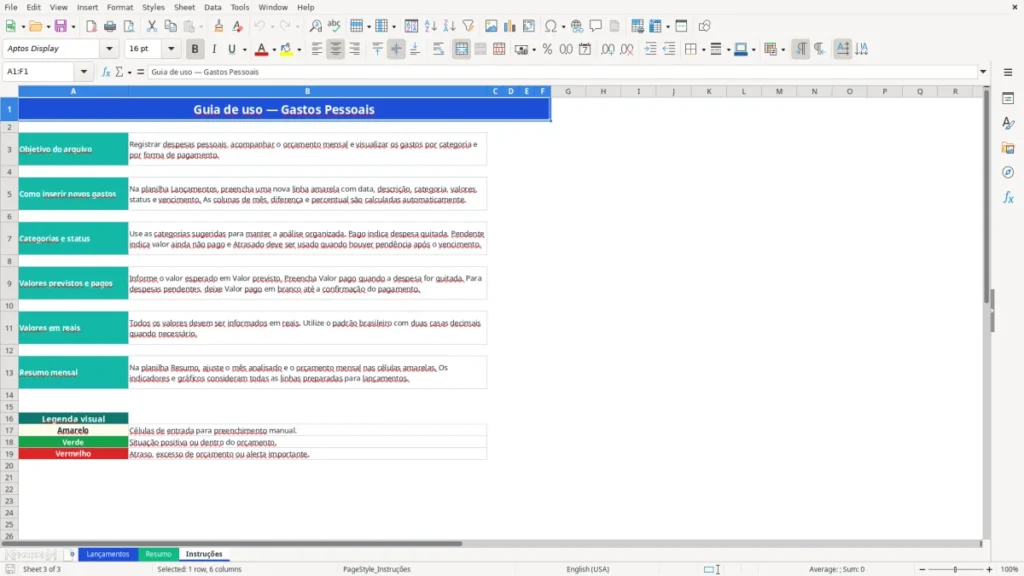1024x576 pixels.
Task: Click the Insert Image icon
Action: tap(491, 26)
